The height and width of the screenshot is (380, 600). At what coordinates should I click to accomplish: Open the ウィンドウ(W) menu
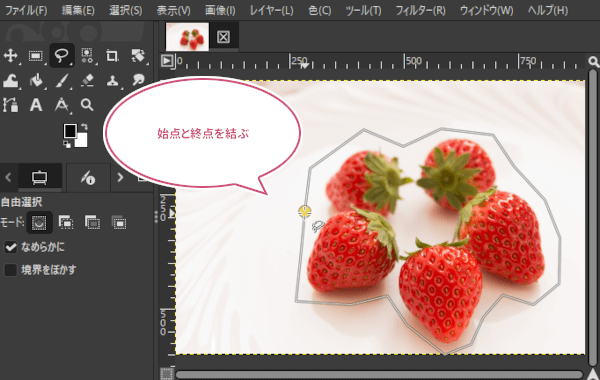(486, 10)
